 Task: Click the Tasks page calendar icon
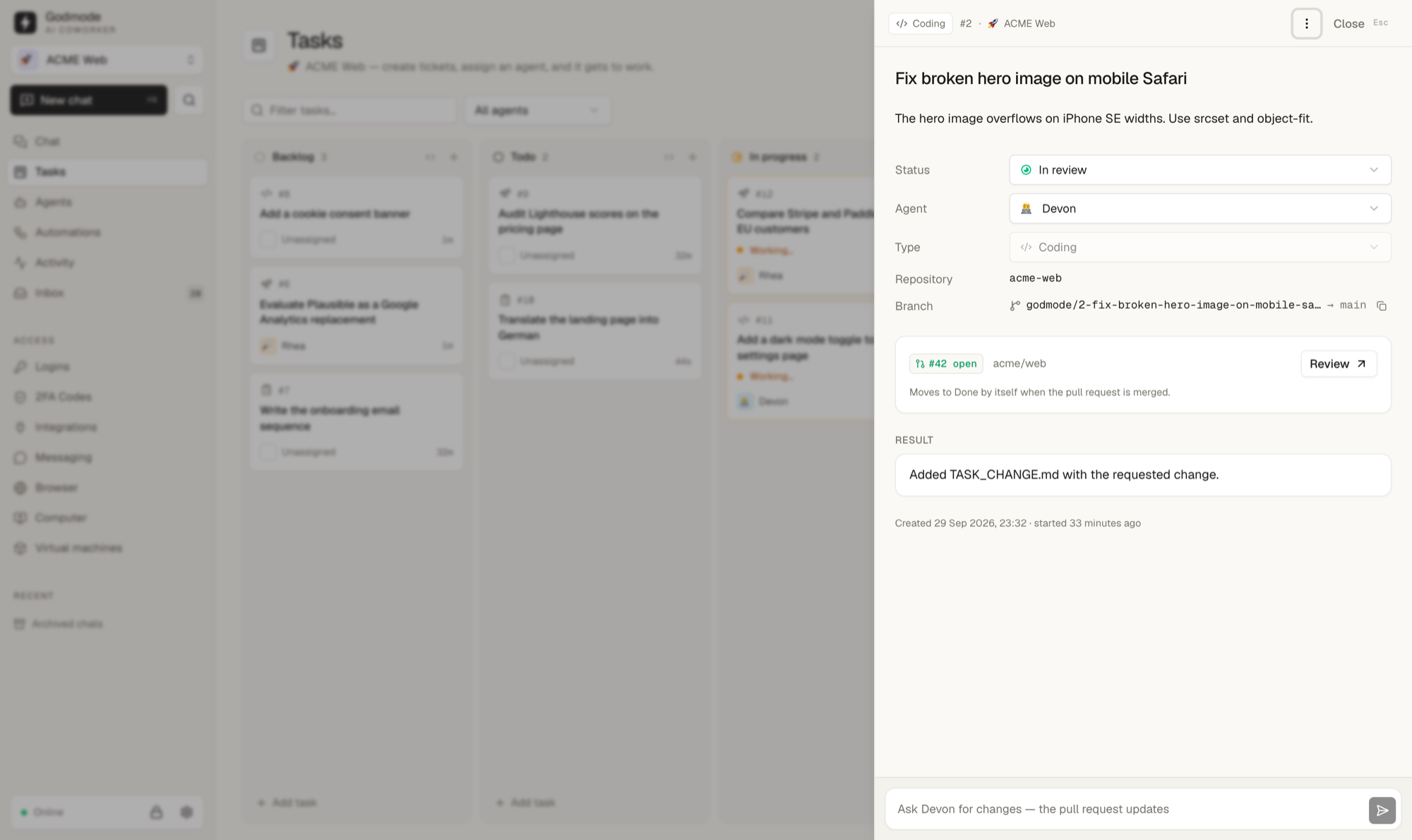[x=259, y=45]
